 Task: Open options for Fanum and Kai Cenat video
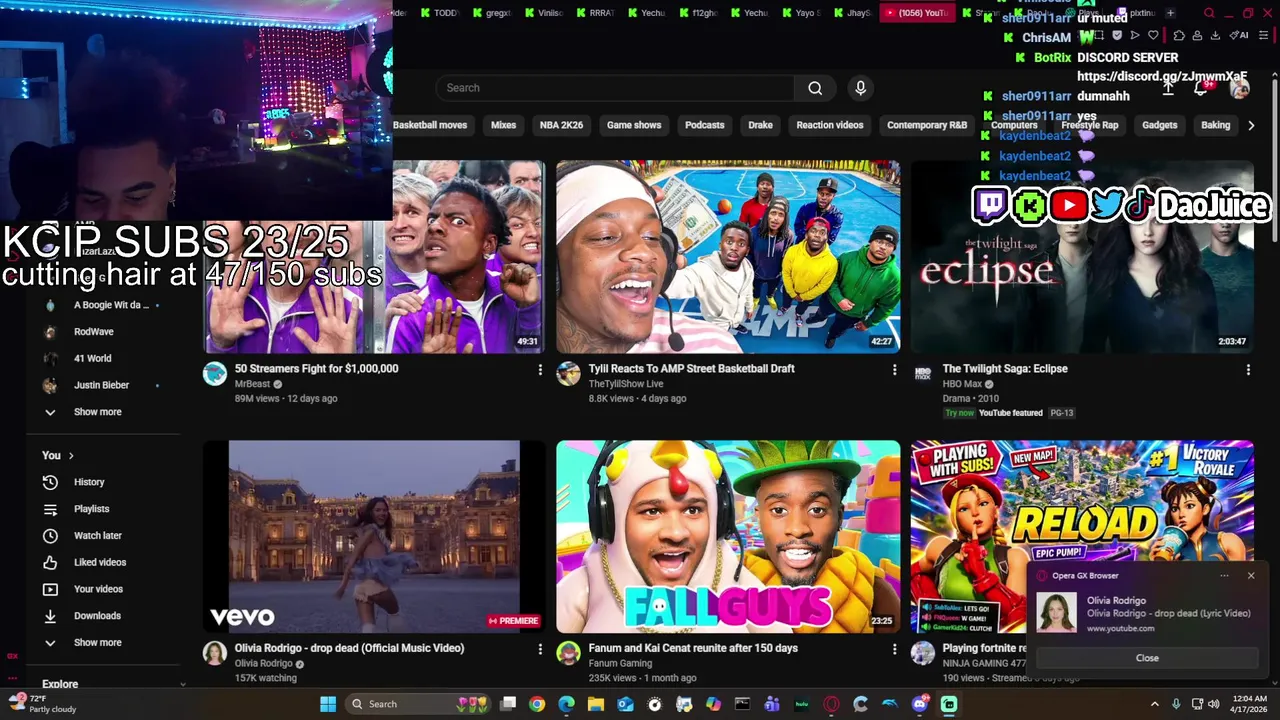[894, 649]
